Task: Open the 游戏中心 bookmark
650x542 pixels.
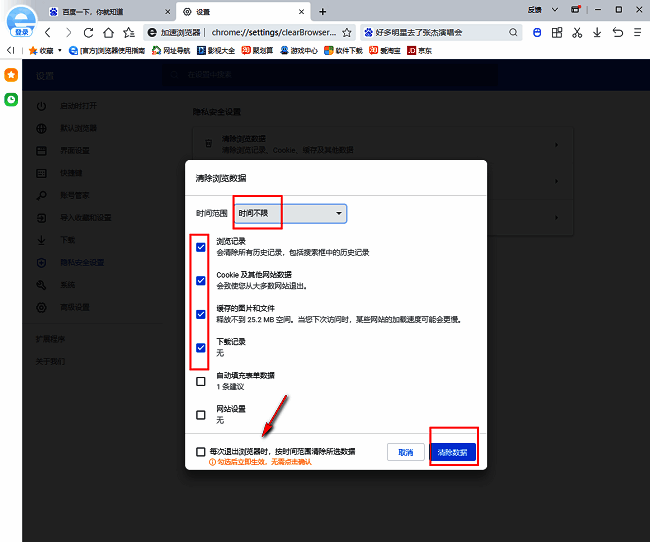Action: click(298, 51)
